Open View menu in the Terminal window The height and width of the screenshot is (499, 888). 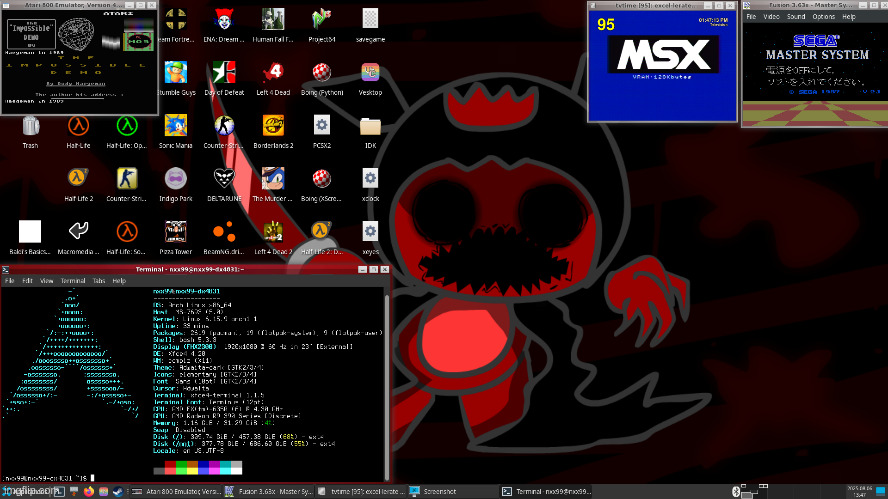click(x=46, y=281)
